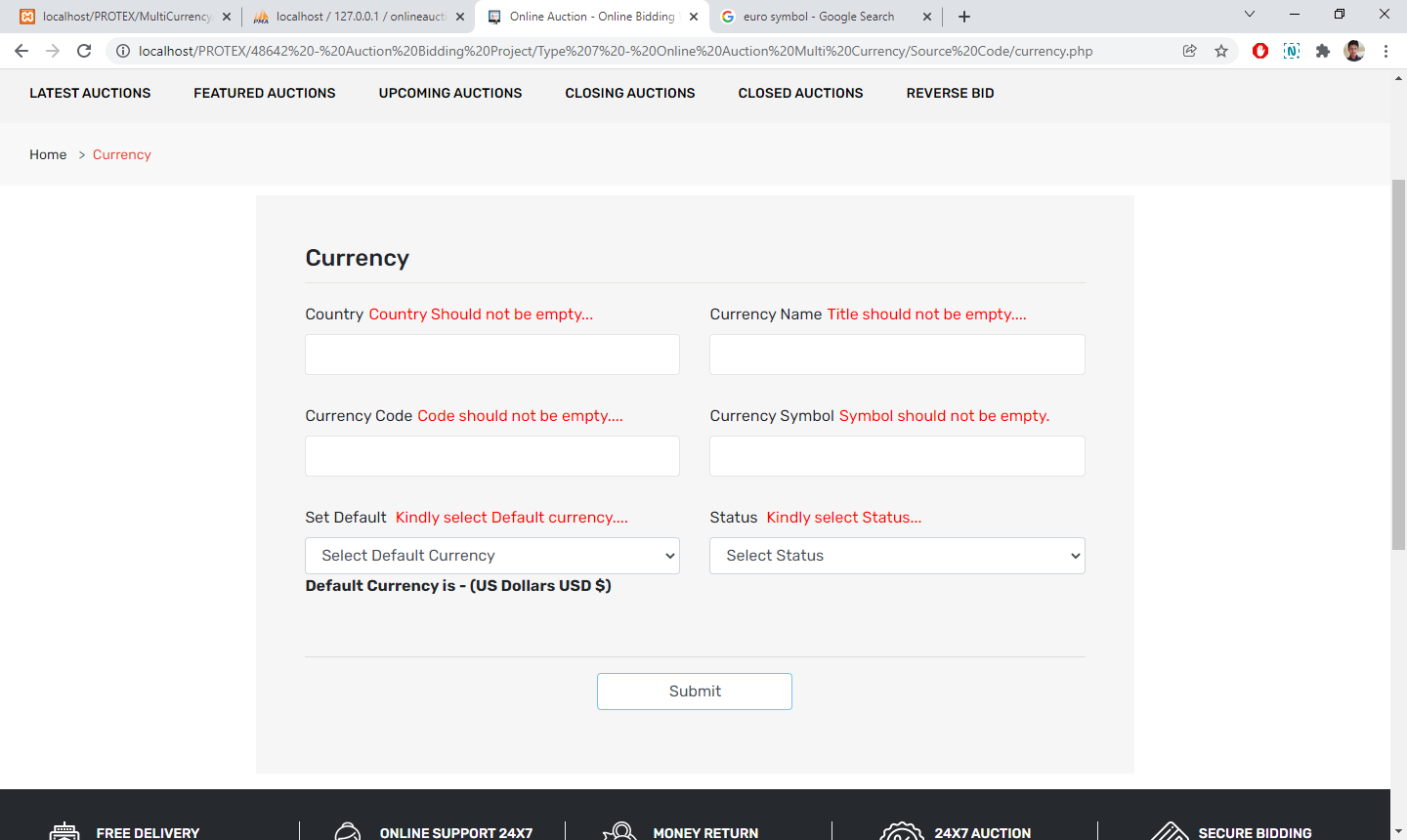The image size is (1407, 840).
Task: Open the Chrome three-dot menu
Action: click(1386, 51)
